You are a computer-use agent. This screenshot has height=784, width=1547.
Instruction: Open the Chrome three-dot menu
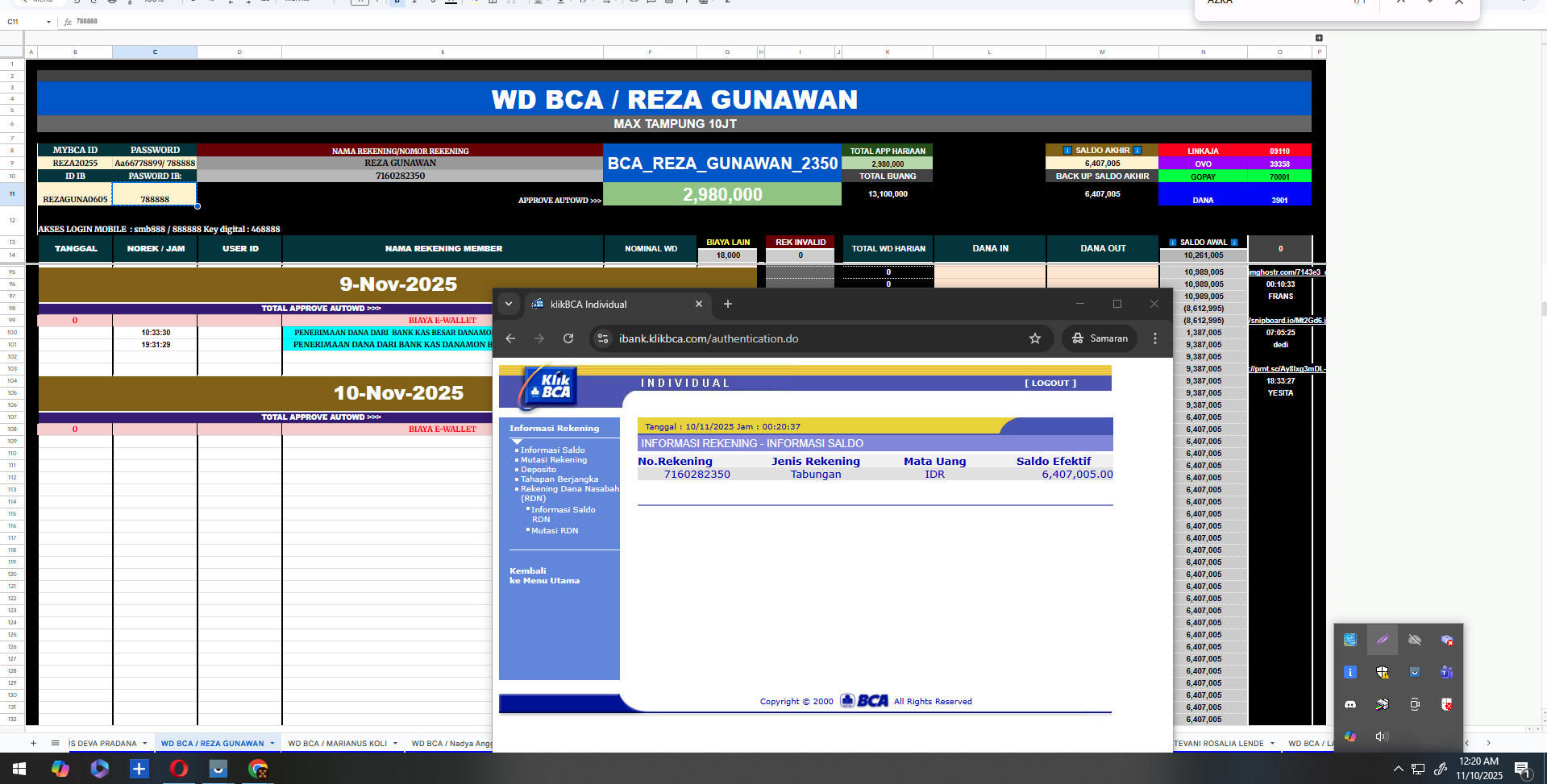coord(1155,338)
